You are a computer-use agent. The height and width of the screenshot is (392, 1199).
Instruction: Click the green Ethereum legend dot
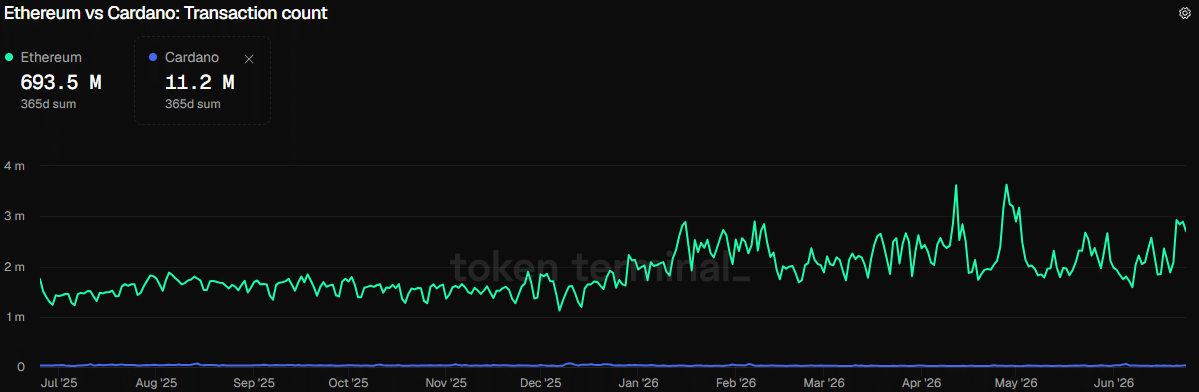(x=9, y=57)
